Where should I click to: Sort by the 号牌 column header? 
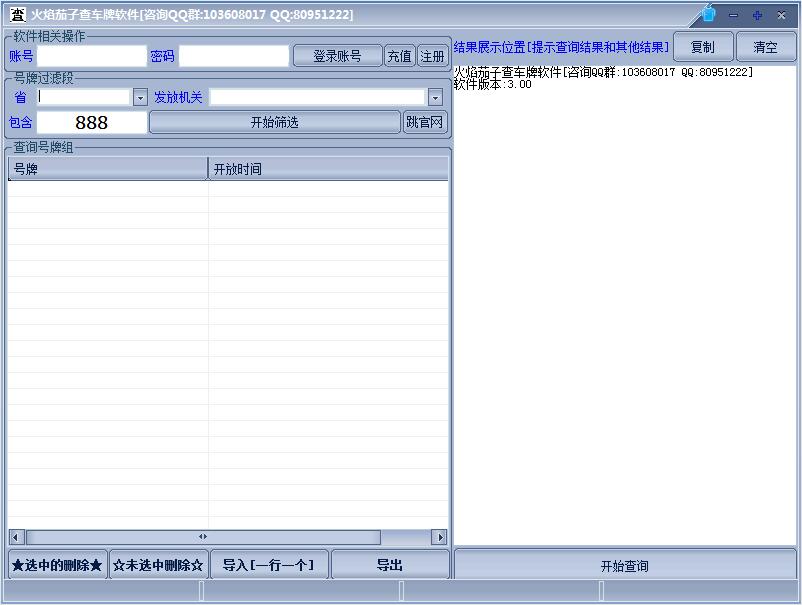(108, 169)
